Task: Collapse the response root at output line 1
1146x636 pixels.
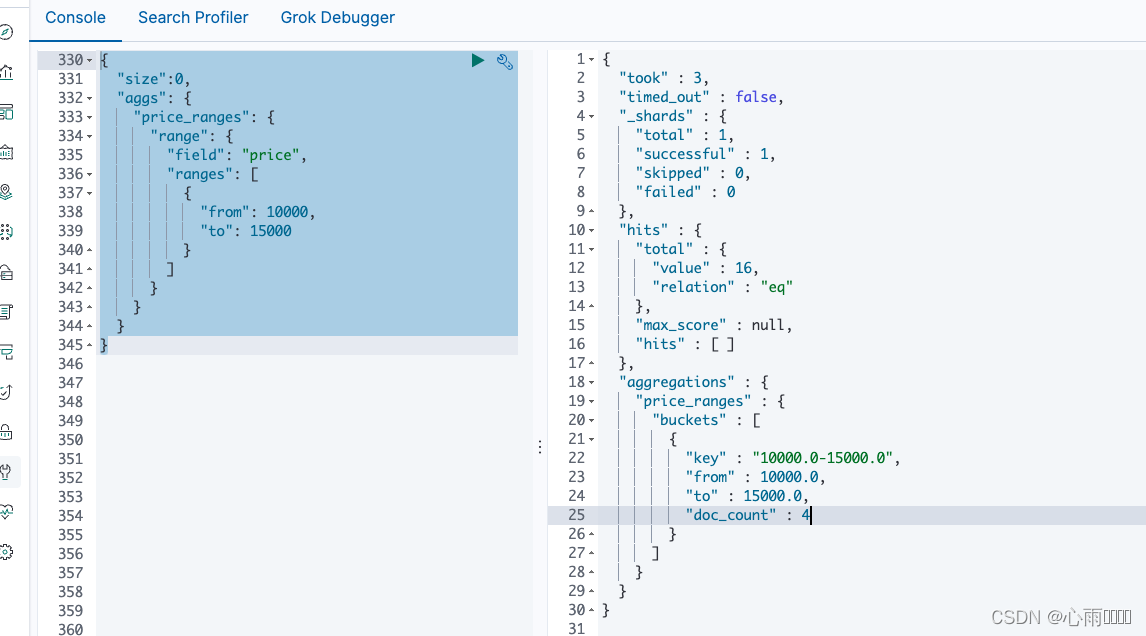Action: pos(591,59)
